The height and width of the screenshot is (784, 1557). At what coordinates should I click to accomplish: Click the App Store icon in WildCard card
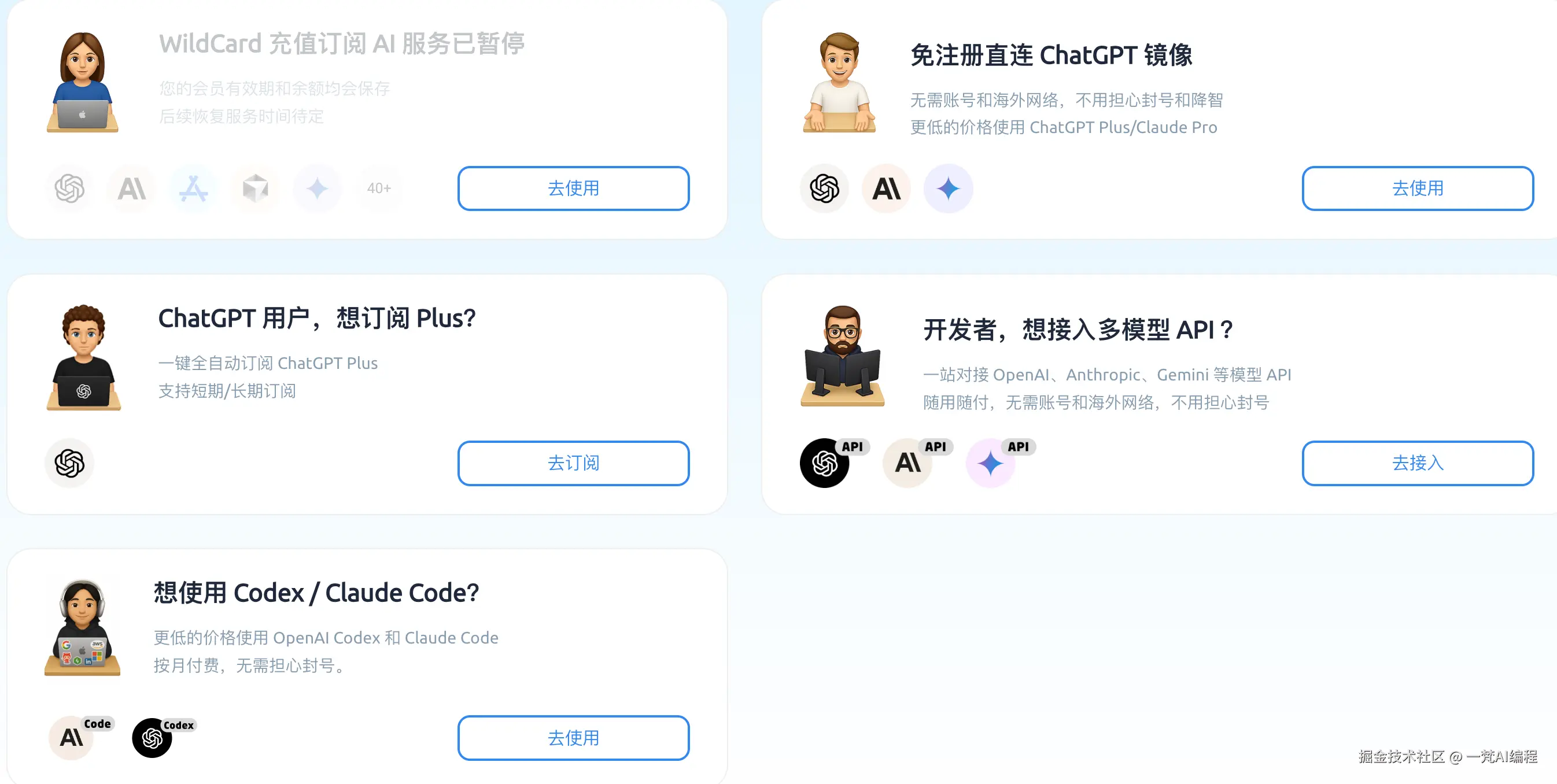tap(193, 188)
